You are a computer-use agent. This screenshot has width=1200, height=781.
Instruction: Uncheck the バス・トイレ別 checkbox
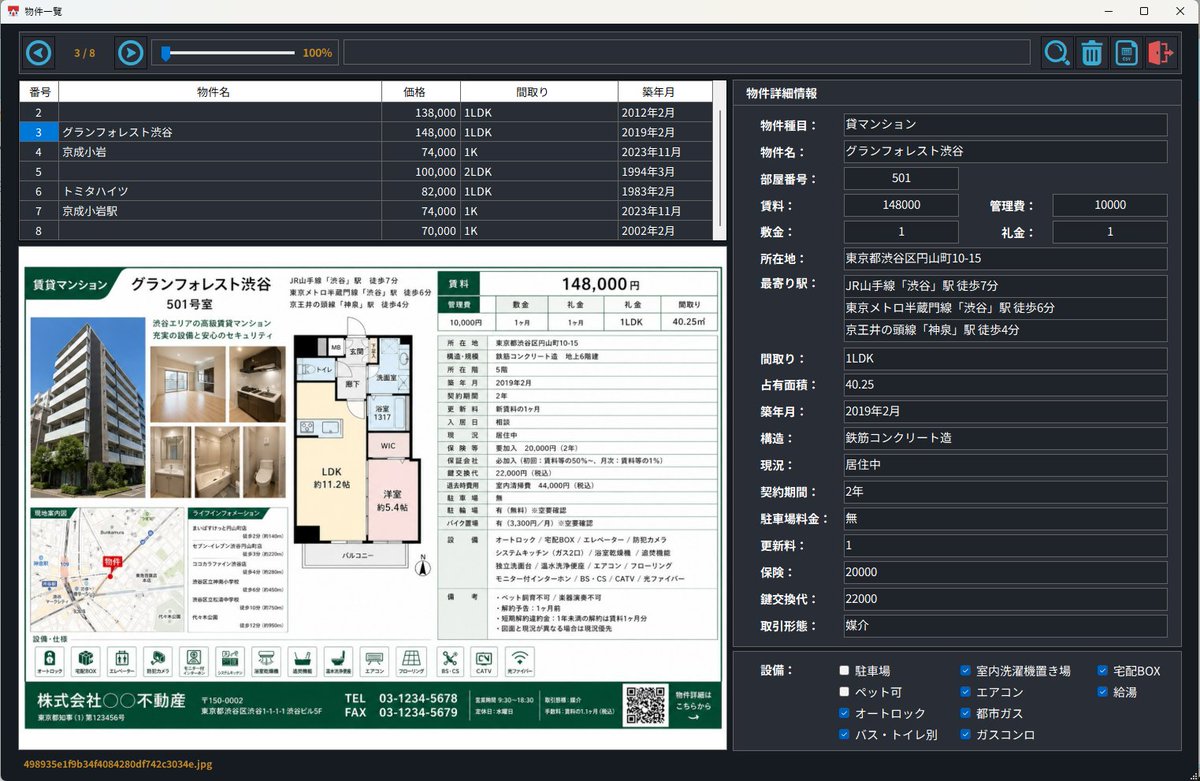[845, 735]
